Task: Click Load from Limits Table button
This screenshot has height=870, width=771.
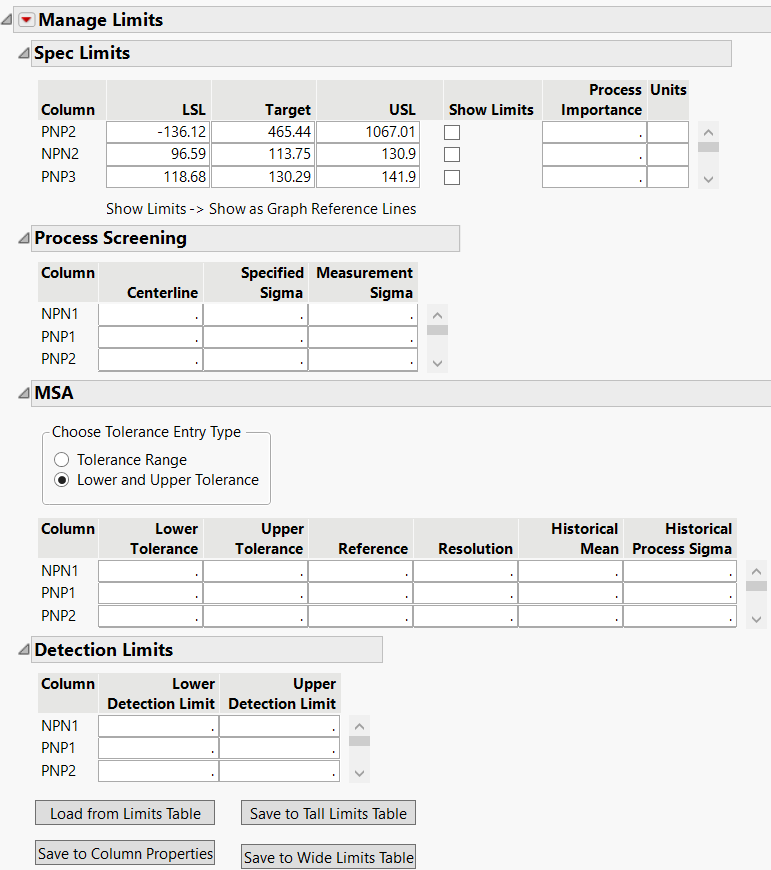Action: click(x=125, y=814)
